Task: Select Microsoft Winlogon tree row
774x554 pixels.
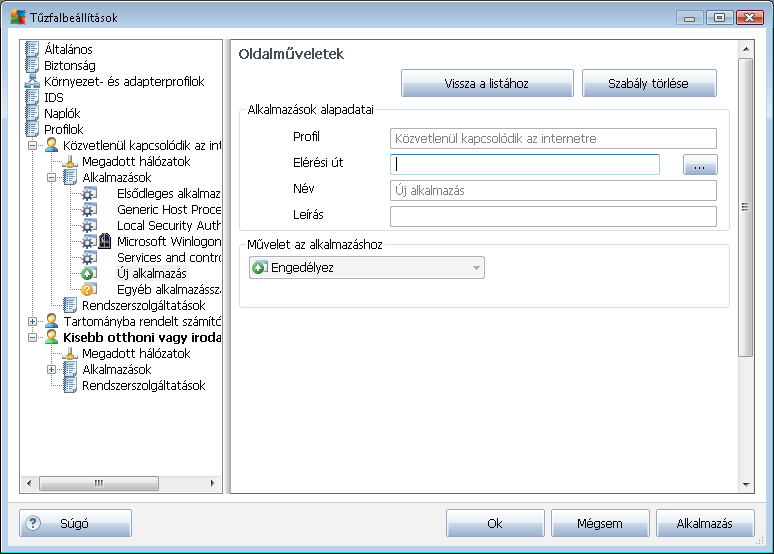Action: point(168,241)
